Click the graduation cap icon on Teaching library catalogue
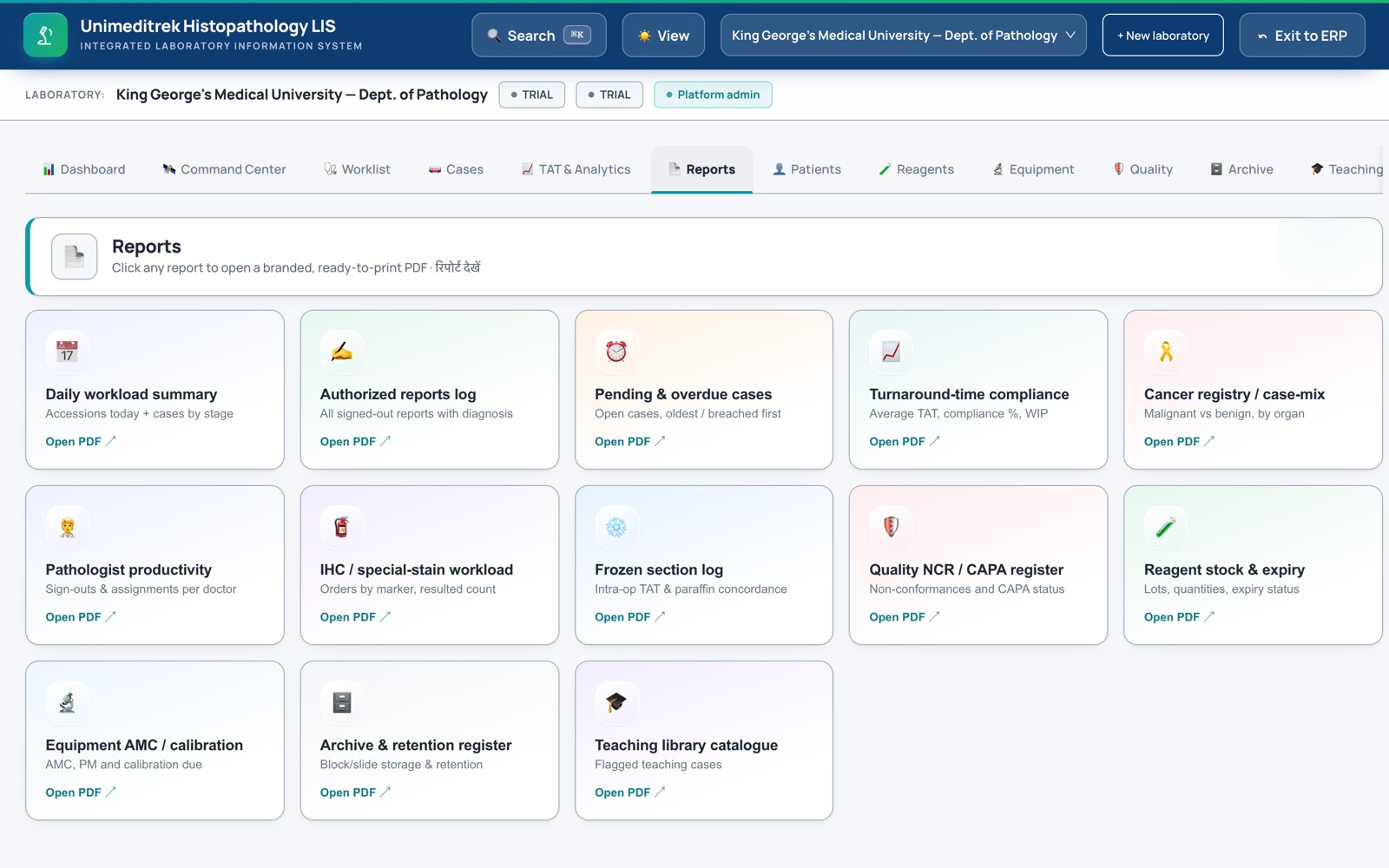 616,702
